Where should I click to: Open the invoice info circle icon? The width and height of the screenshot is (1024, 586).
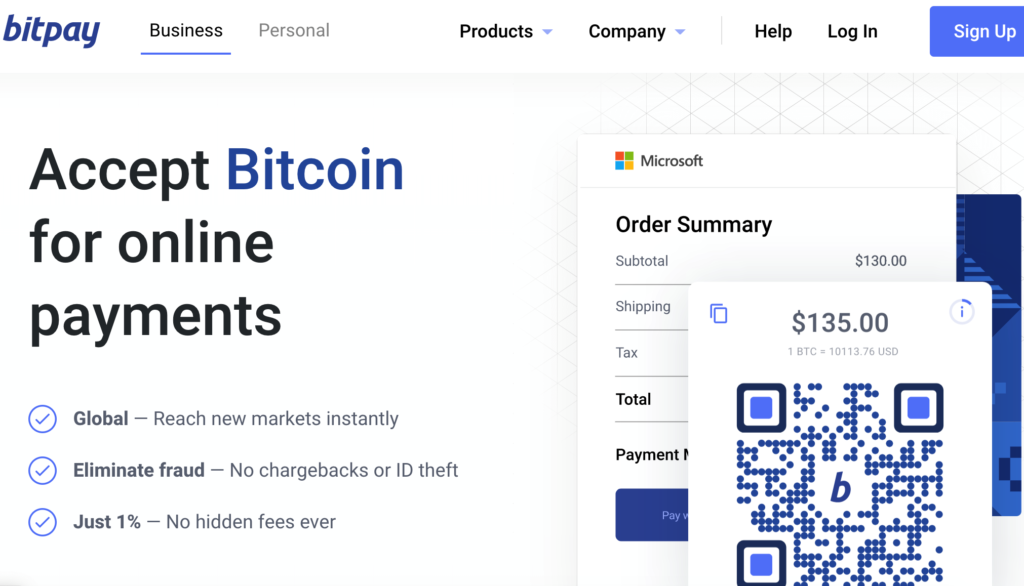tap(961, 312)
